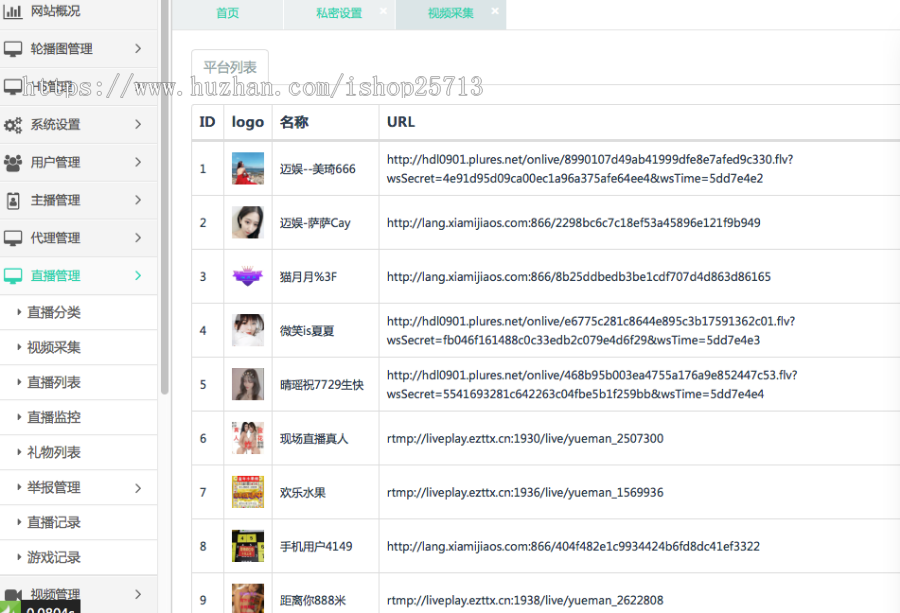Click the gears icon for 系统设置
The image size is (900, 613).
pyautogui.click(x=13, y=125)
